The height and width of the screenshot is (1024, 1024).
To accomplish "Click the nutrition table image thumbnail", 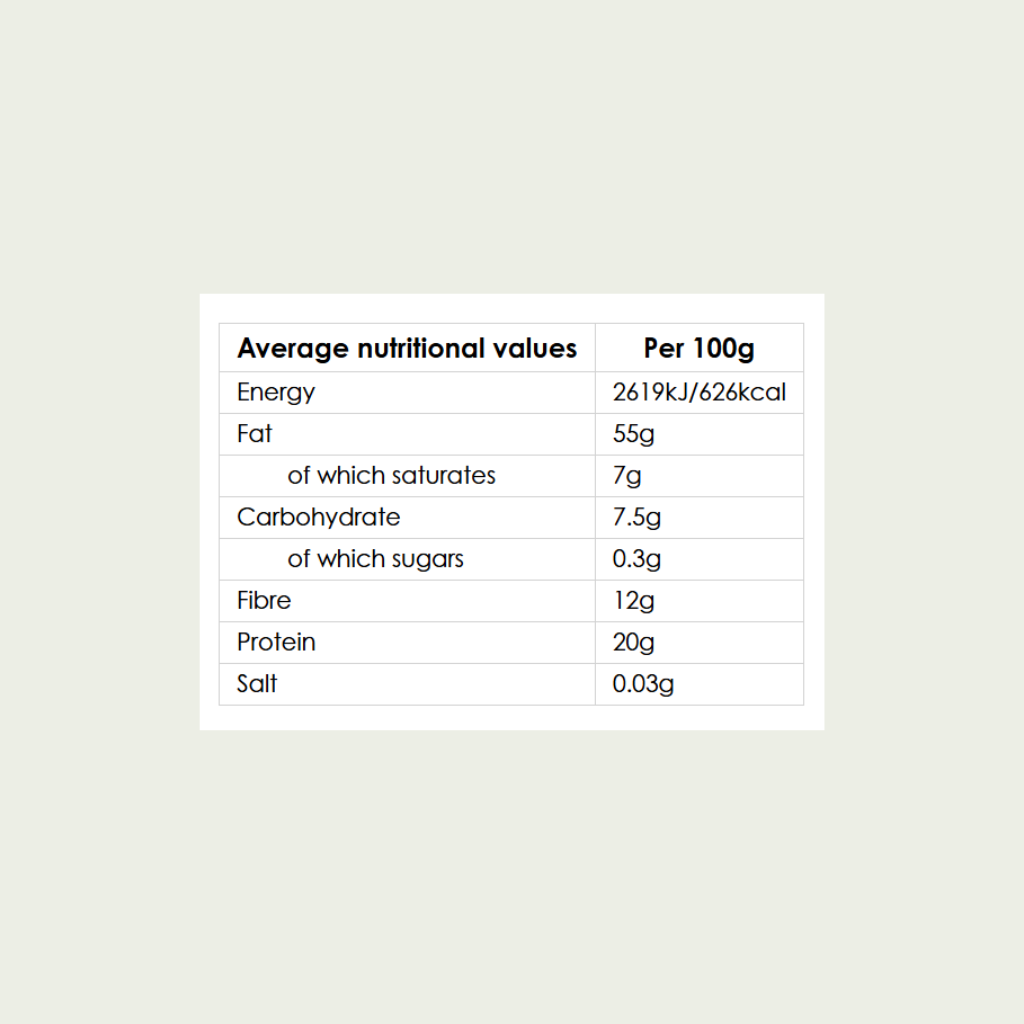I will coord(512,512).
